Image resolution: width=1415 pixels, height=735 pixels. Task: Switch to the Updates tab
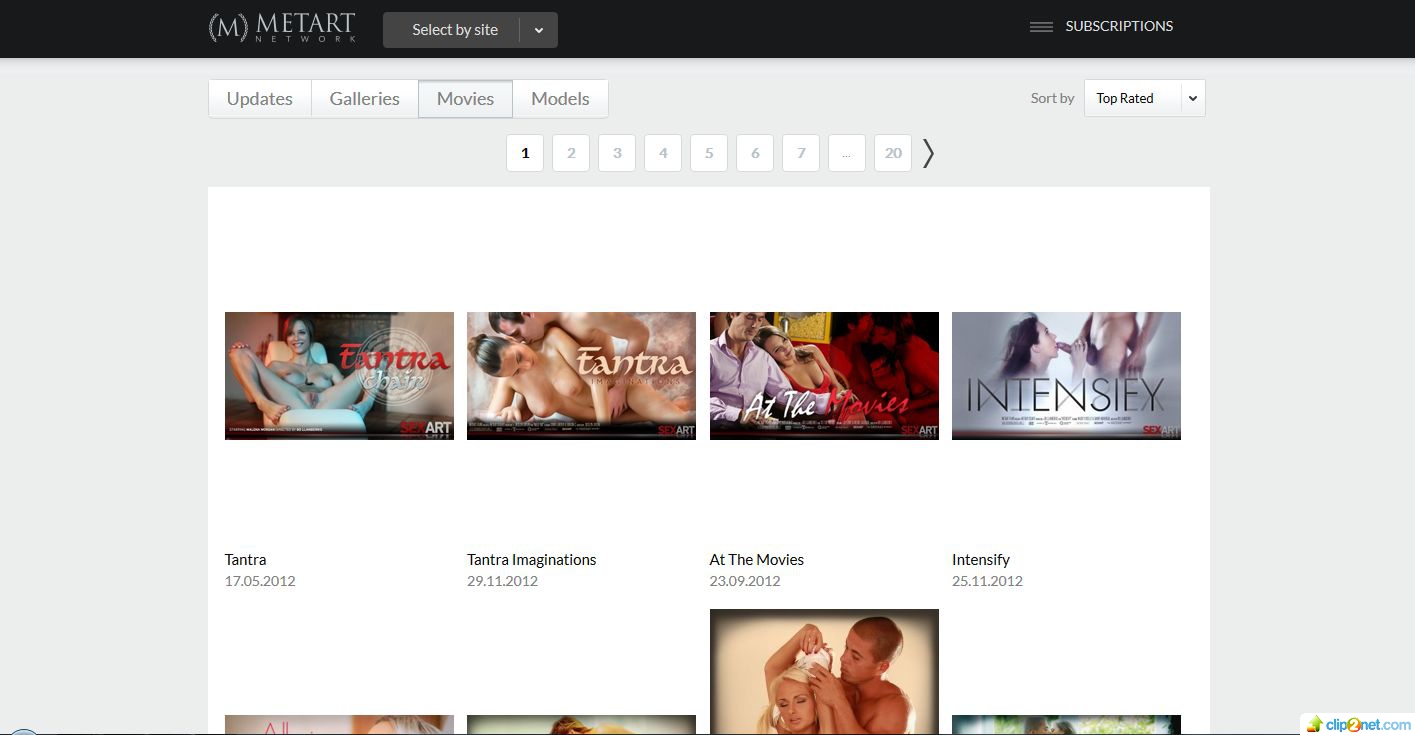(x=260, y=99)
